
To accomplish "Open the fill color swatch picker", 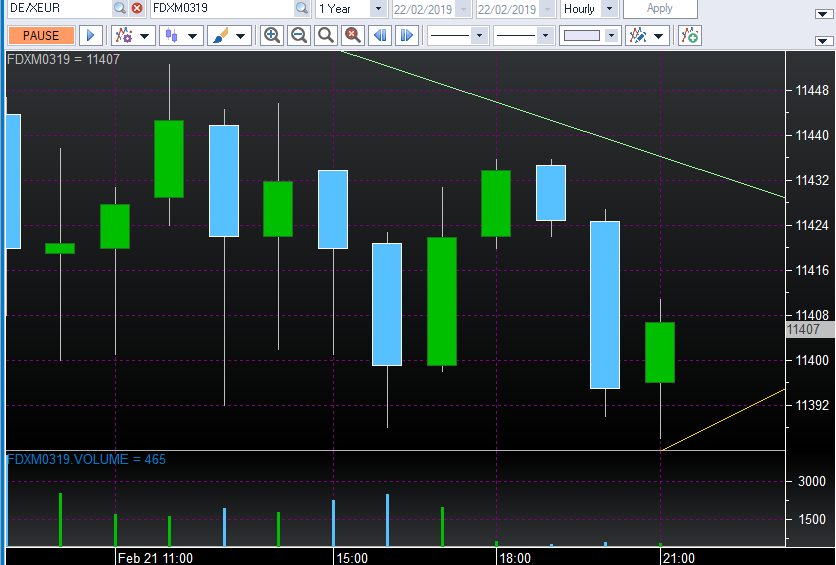I will point(589,36).
